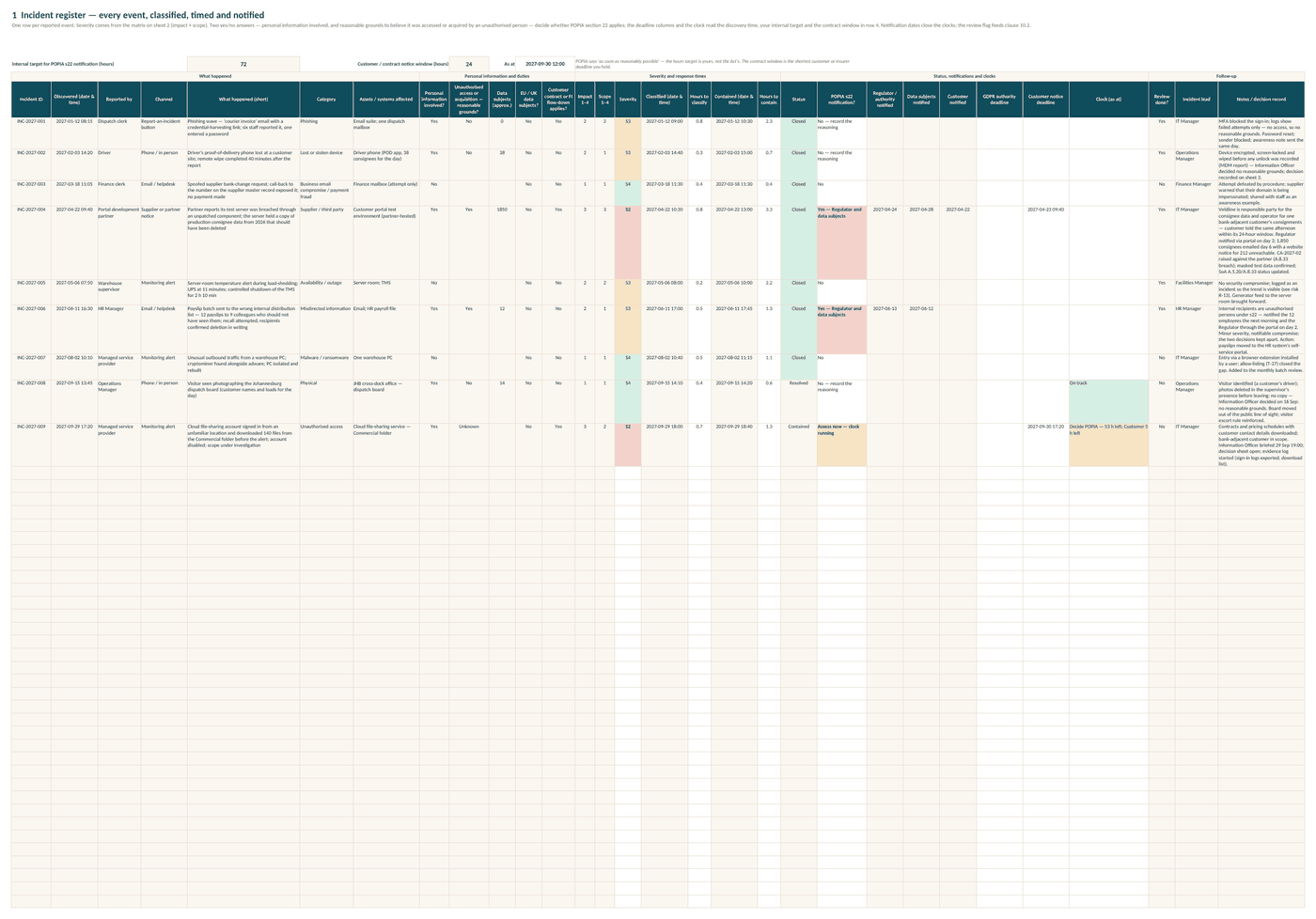
Task: Select the contract notice window cell showing 24
Action: point(469,64)
